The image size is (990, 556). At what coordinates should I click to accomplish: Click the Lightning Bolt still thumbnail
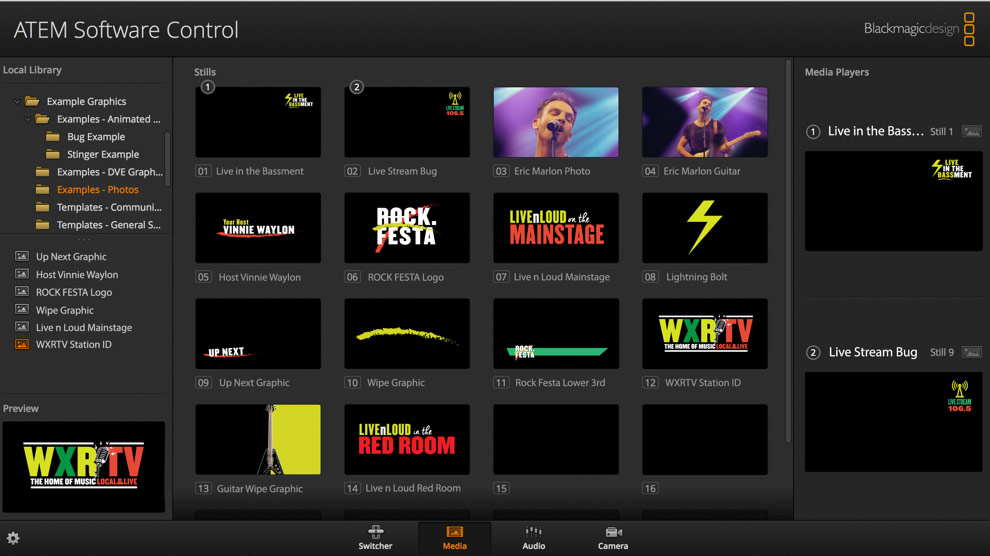coord(704,228)
